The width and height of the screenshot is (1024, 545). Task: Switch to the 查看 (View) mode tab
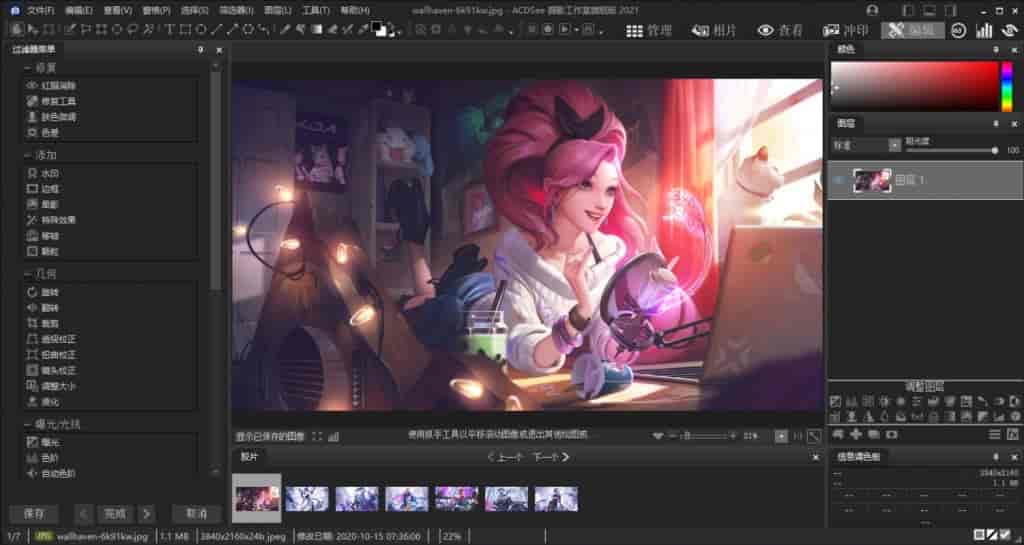coord(780,30)
